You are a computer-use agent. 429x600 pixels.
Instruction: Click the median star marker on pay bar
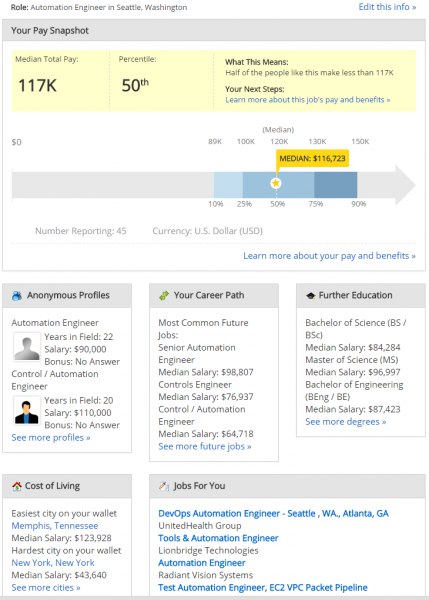(x=276, y=183)
